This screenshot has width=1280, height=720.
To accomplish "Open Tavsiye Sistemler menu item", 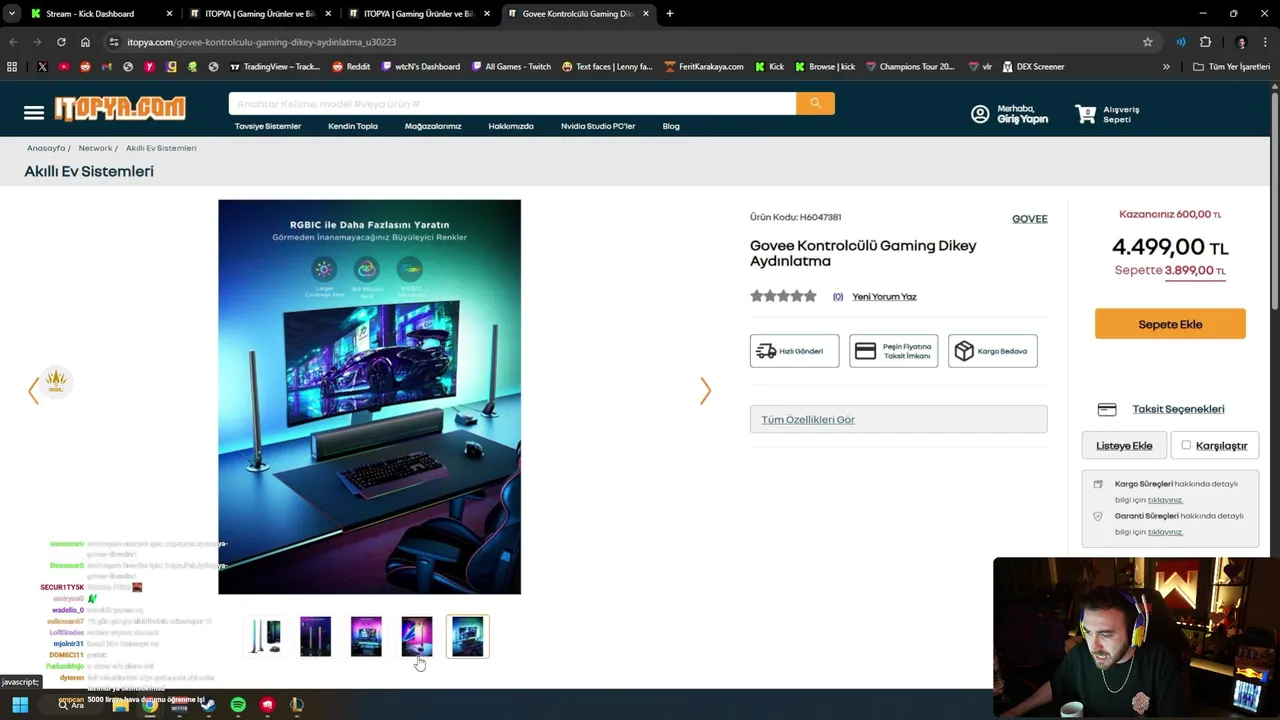I will (x=268, y=126).
